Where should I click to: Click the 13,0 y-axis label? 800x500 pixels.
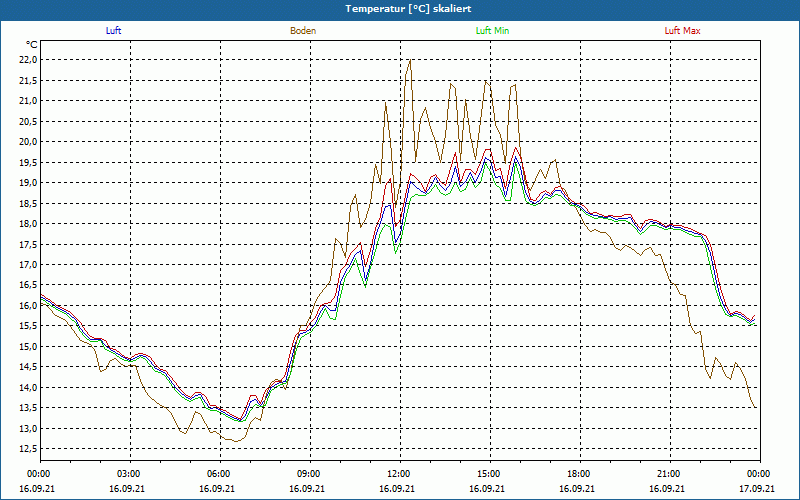point(30,428)
